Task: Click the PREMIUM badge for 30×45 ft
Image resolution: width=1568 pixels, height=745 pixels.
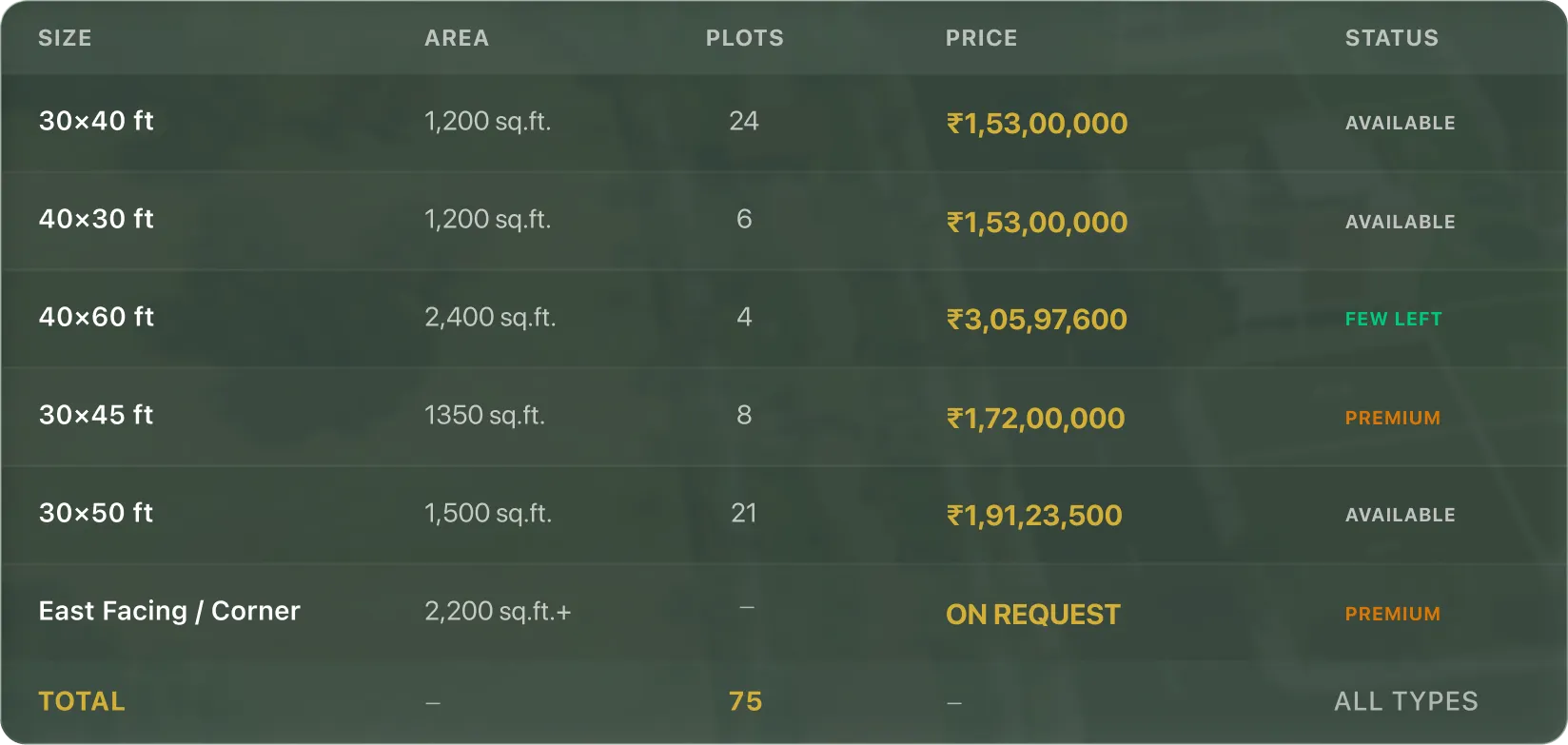Action: coord(1393,418)
